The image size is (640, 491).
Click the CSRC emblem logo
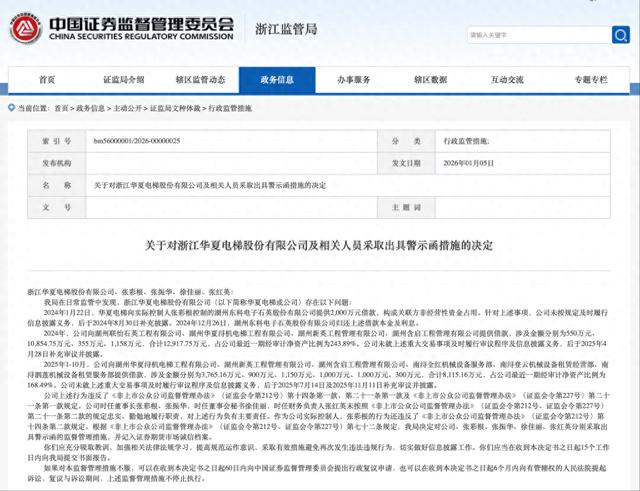(x=25, y=29)
